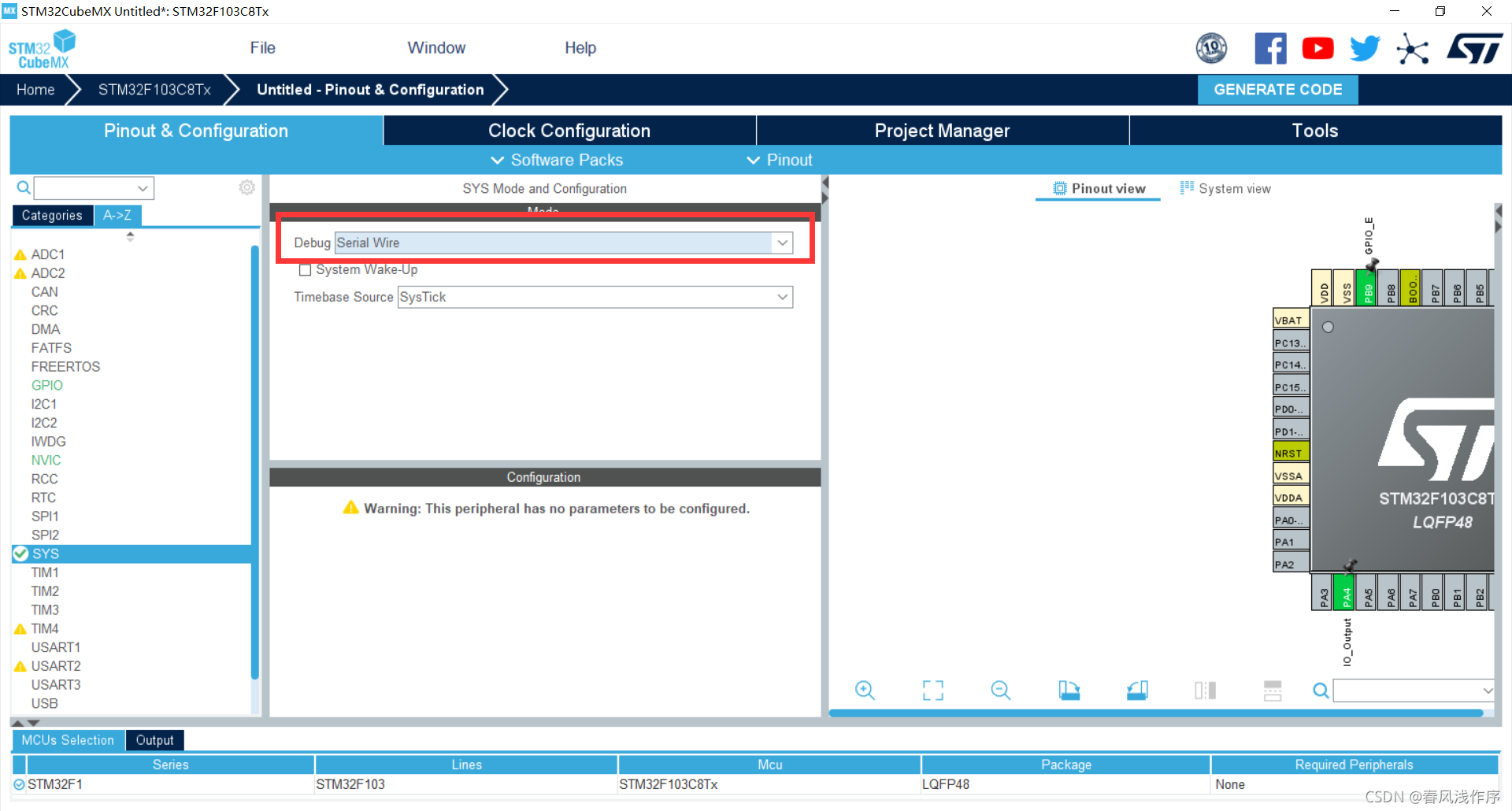This screenshot has height=811, width=1512.
Task: Enable the System Wake-Up checkbox
Action: coord(306,270)
